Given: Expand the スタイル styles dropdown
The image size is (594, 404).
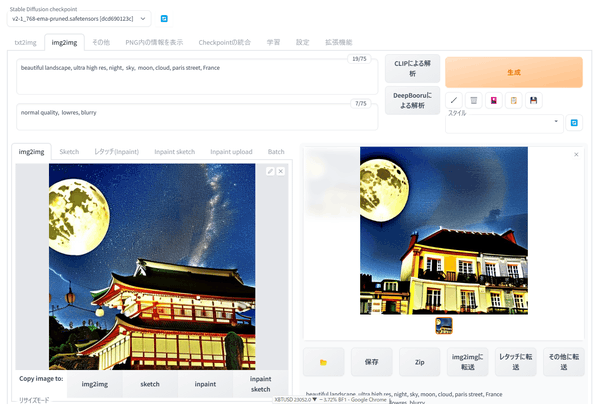Looking at the screenshot, I should [504, 124].
